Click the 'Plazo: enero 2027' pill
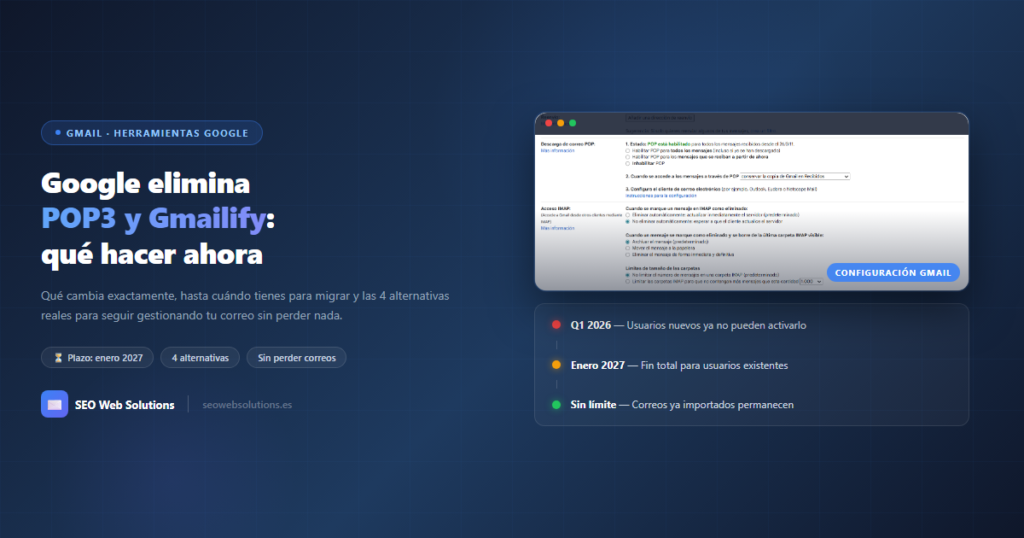Screen dimensions: 1024x538 pyautogui.click(x=97, y=358)
